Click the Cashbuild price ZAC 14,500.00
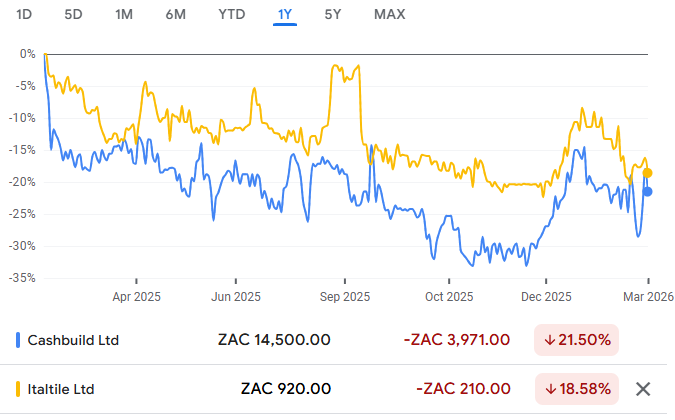675x420 pixels. point(274,340)
